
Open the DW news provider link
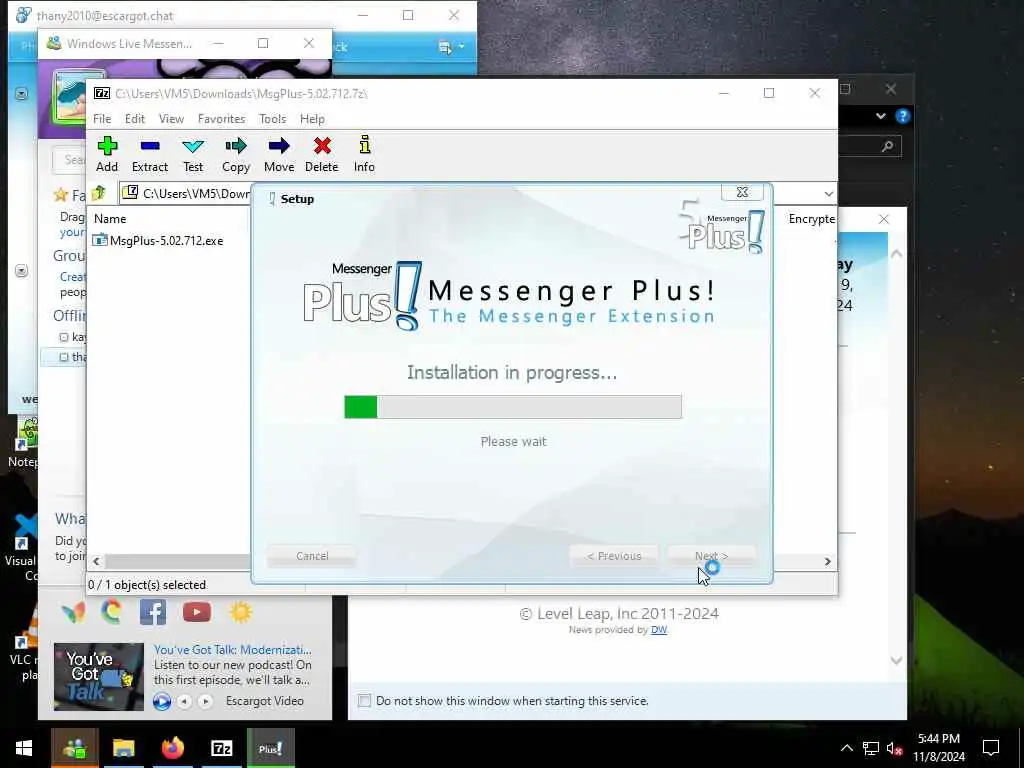[x=659, y=630]
